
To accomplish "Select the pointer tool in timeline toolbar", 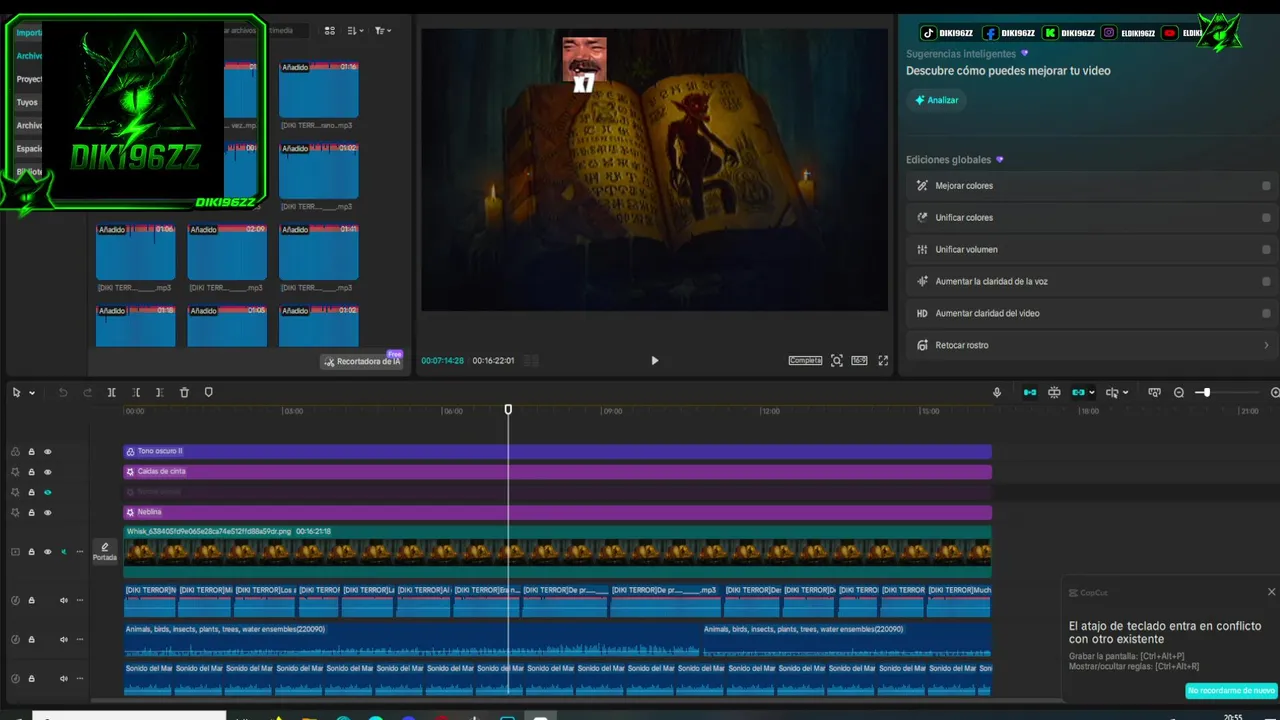I will click(x=16, y=393).
